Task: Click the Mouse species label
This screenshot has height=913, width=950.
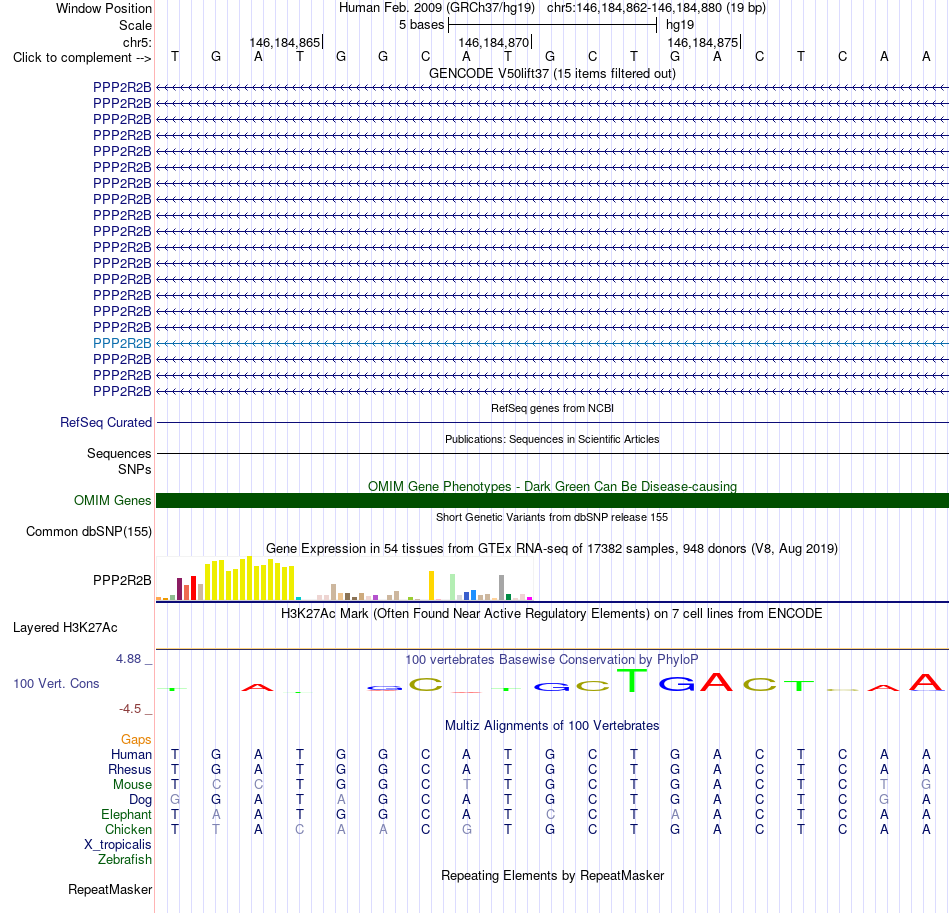Action: point(132,785)
